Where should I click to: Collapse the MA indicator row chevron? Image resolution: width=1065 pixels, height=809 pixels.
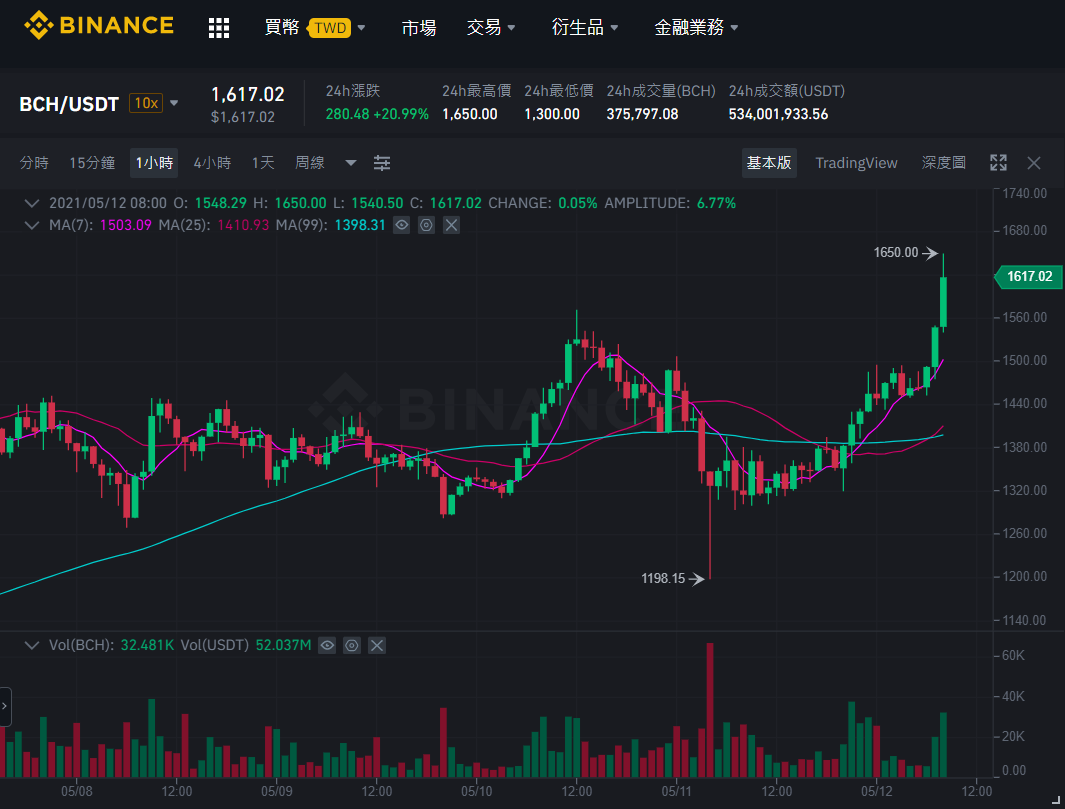click(x=31, y=225)
